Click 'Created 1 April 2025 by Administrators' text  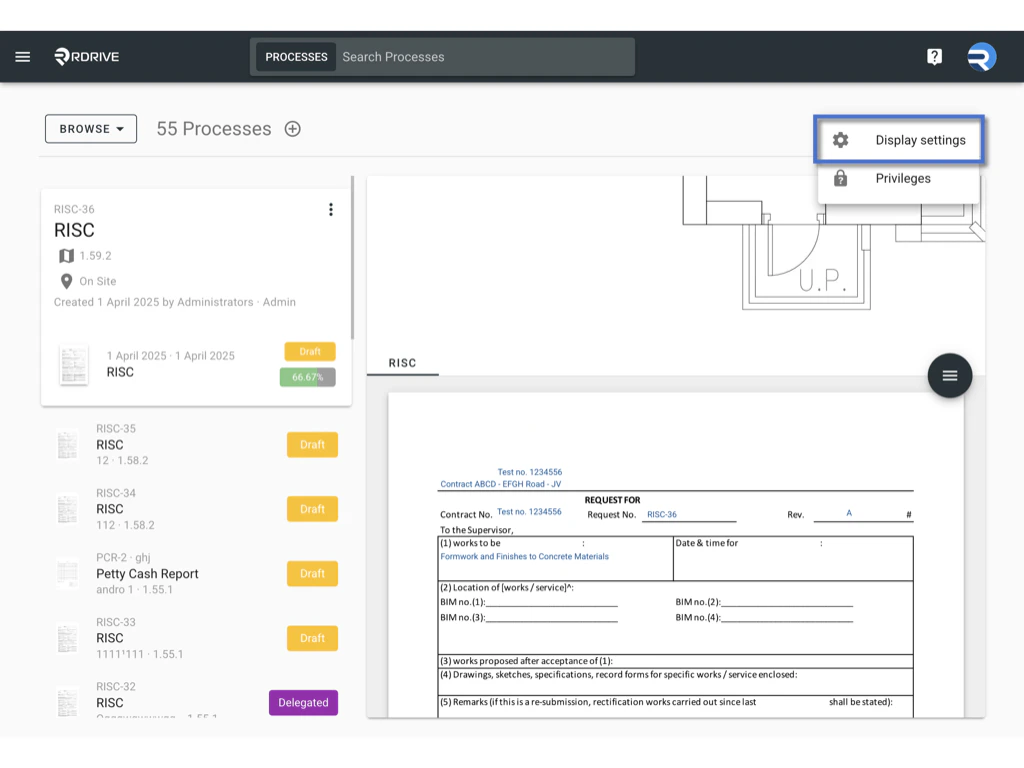(153, 302)
